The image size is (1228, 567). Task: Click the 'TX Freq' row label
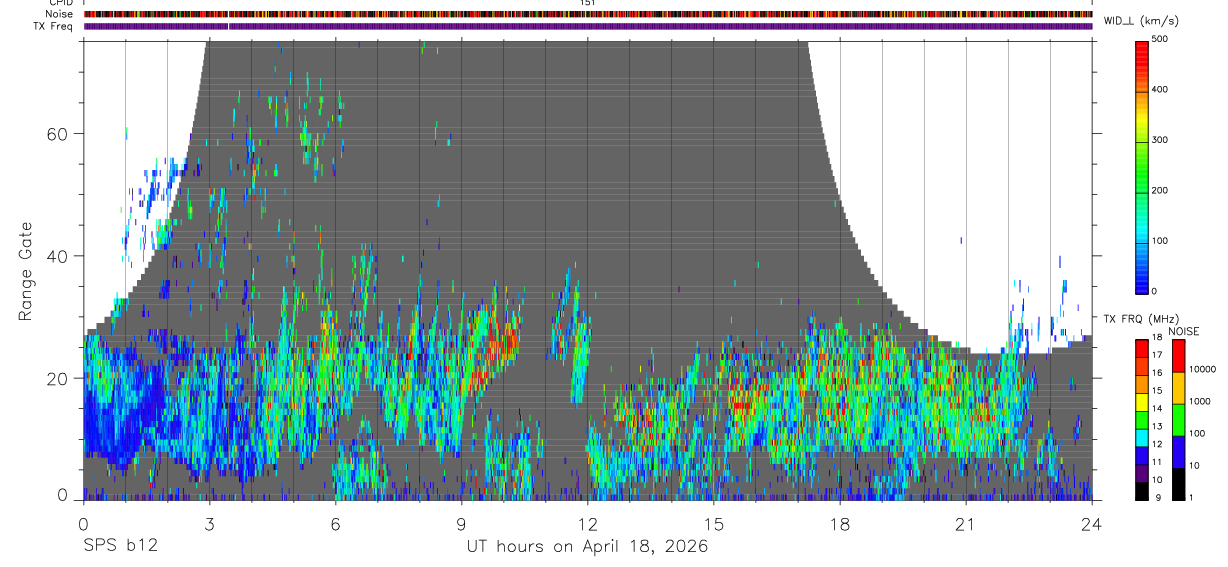pyautogui.click(x=54, y=26)
